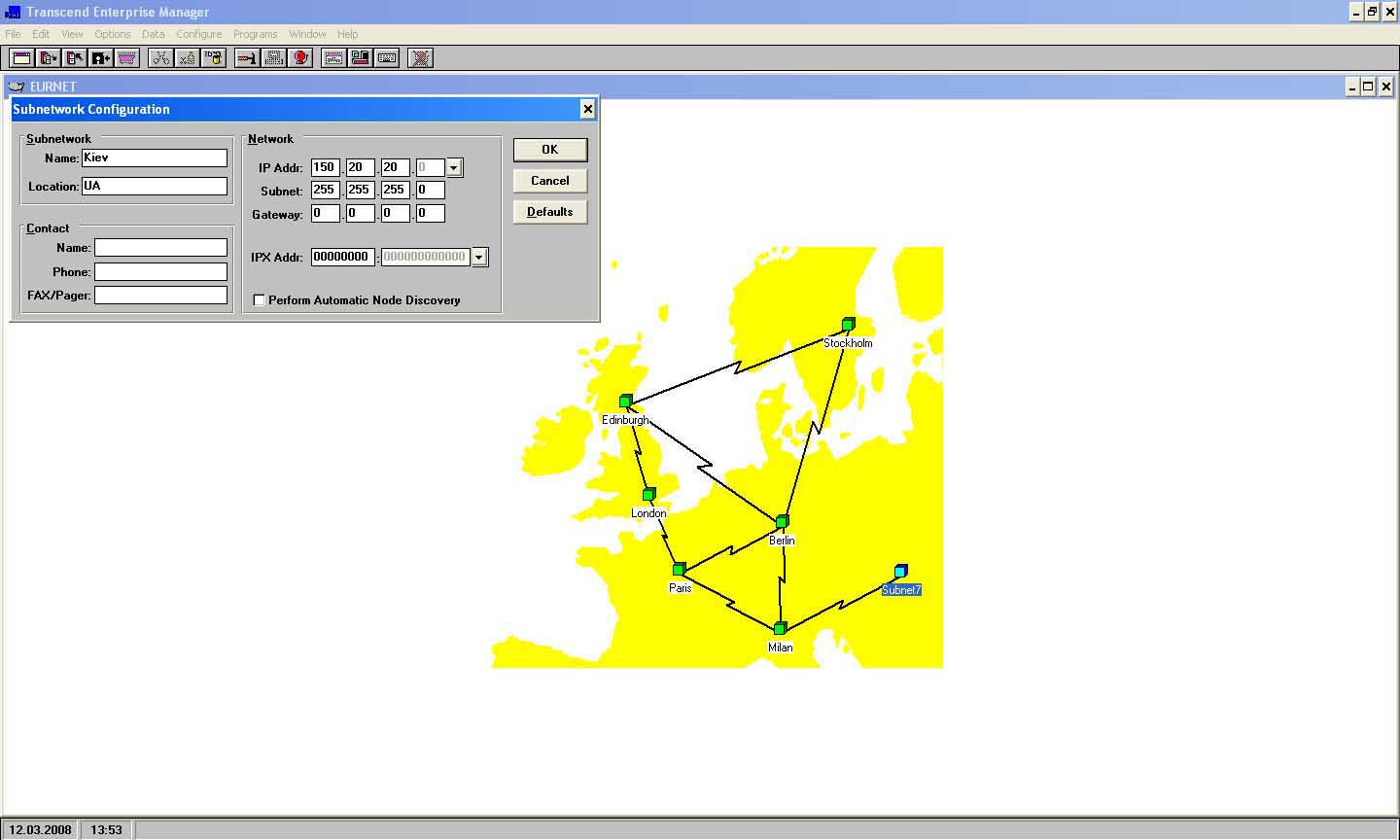This screenshot has width=1400, height=840.
Task: Click the first Subnet mask octet field
Action: (326, 191)
